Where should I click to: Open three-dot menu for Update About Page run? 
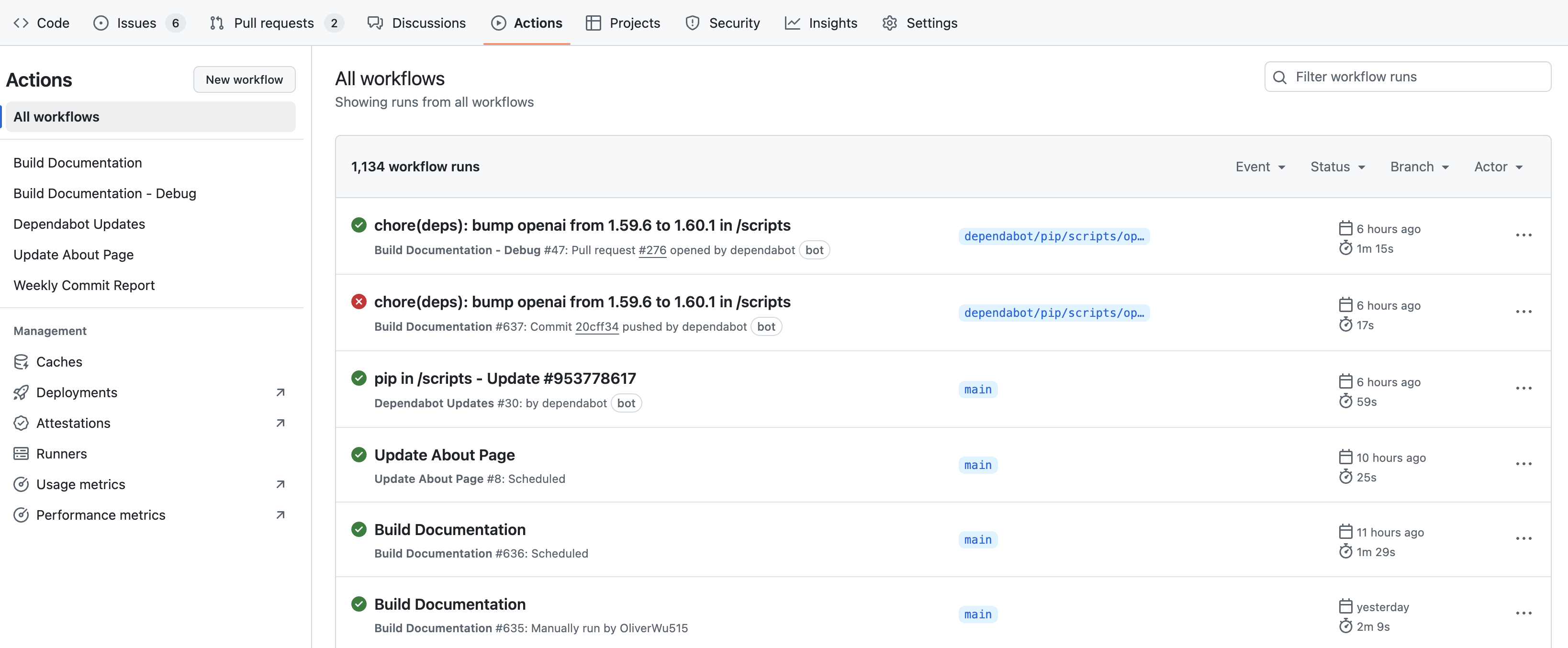(x=1523, y=464)
